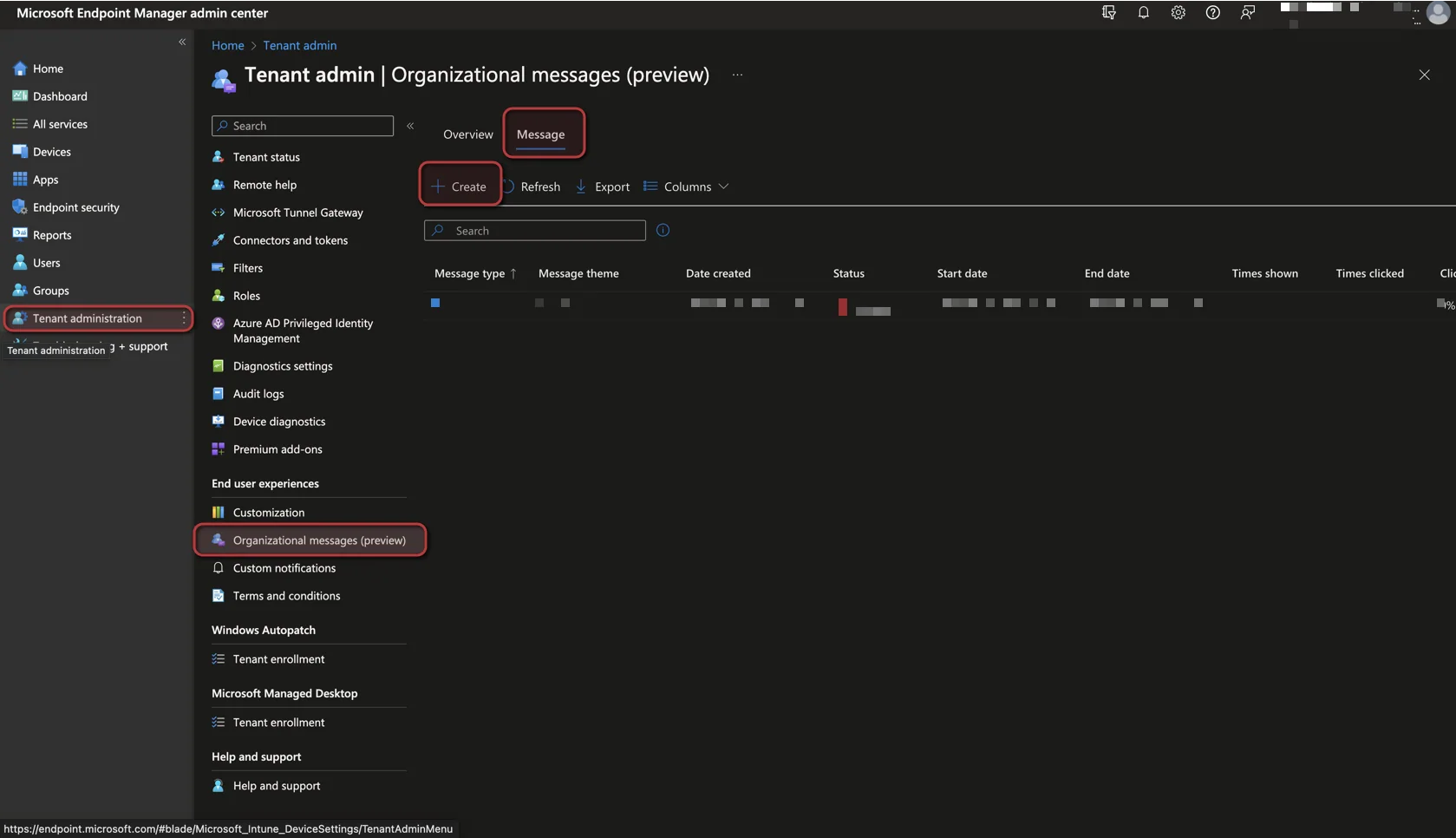Open Apps in left navigation
The width and height of the screenshot is (1456, 838).
point(45,180)
